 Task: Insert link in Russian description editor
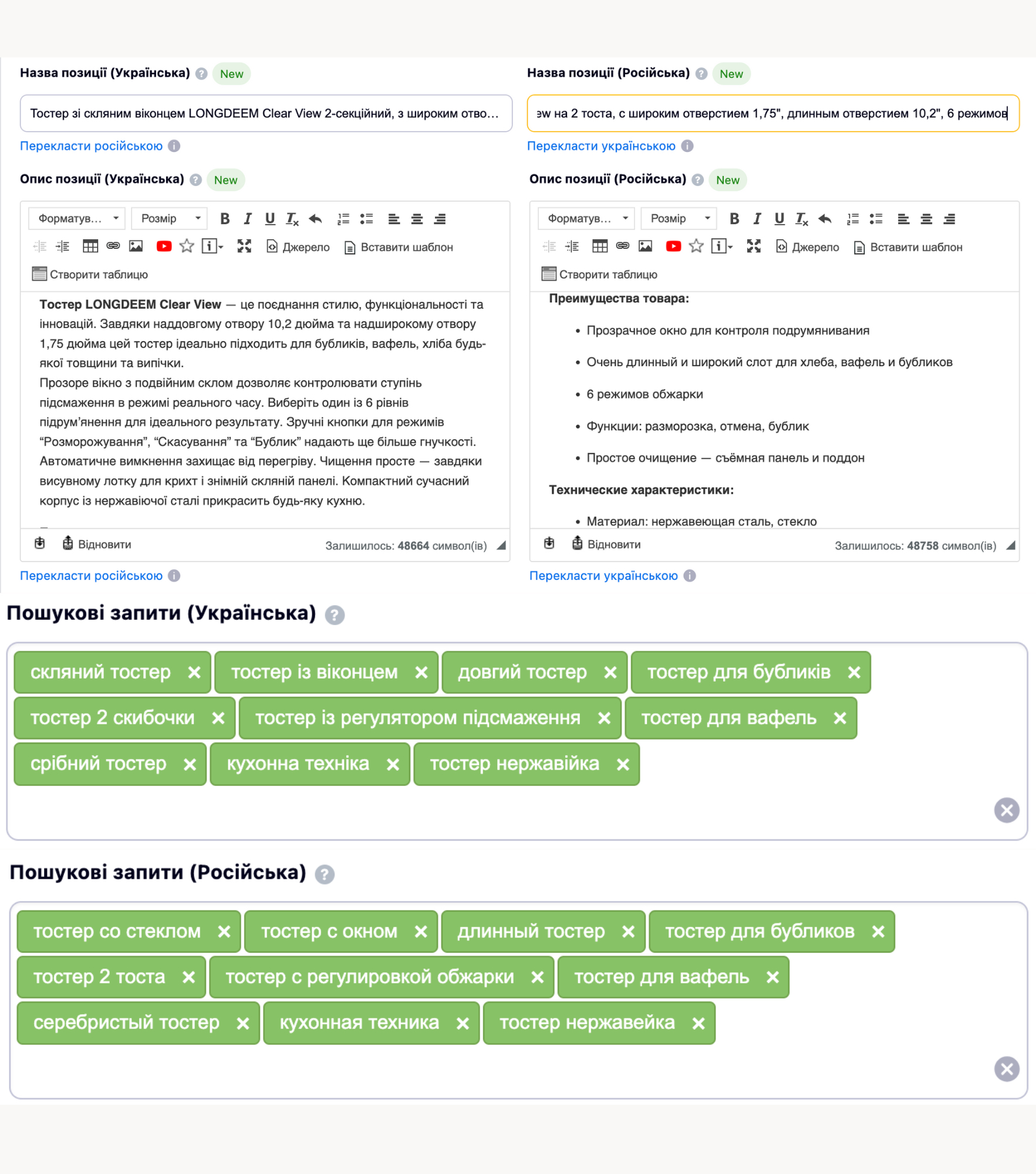coord(622,247)
